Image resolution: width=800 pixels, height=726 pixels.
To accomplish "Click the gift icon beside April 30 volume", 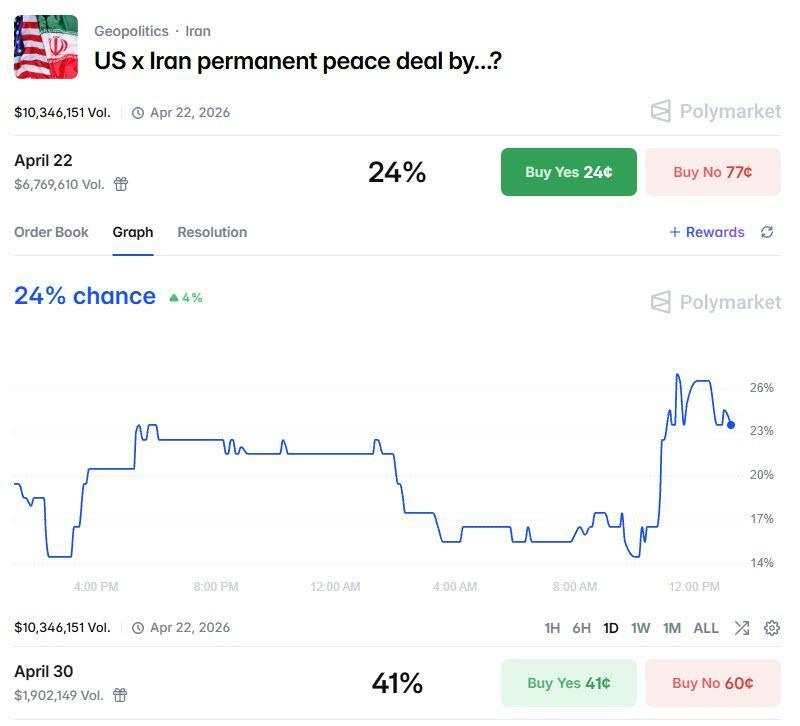I will pos(120,695).
